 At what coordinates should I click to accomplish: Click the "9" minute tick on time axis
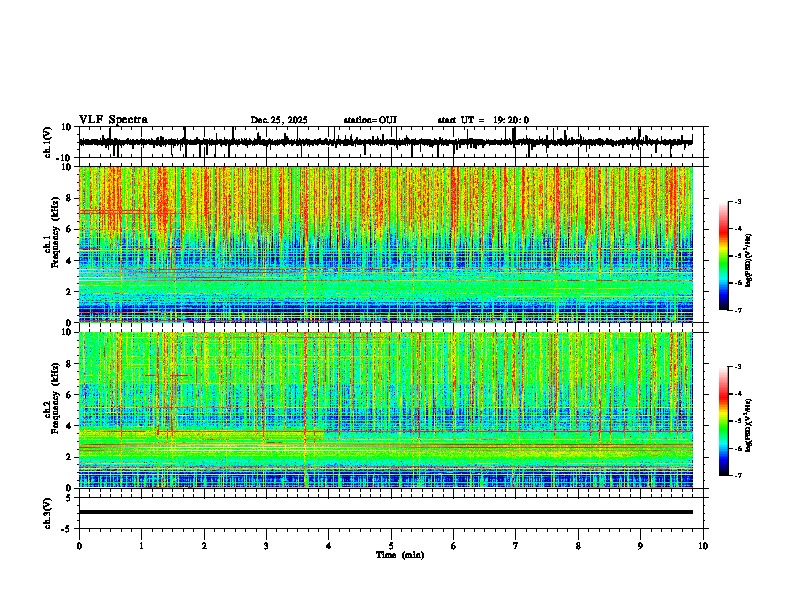[x=640, y=546]
